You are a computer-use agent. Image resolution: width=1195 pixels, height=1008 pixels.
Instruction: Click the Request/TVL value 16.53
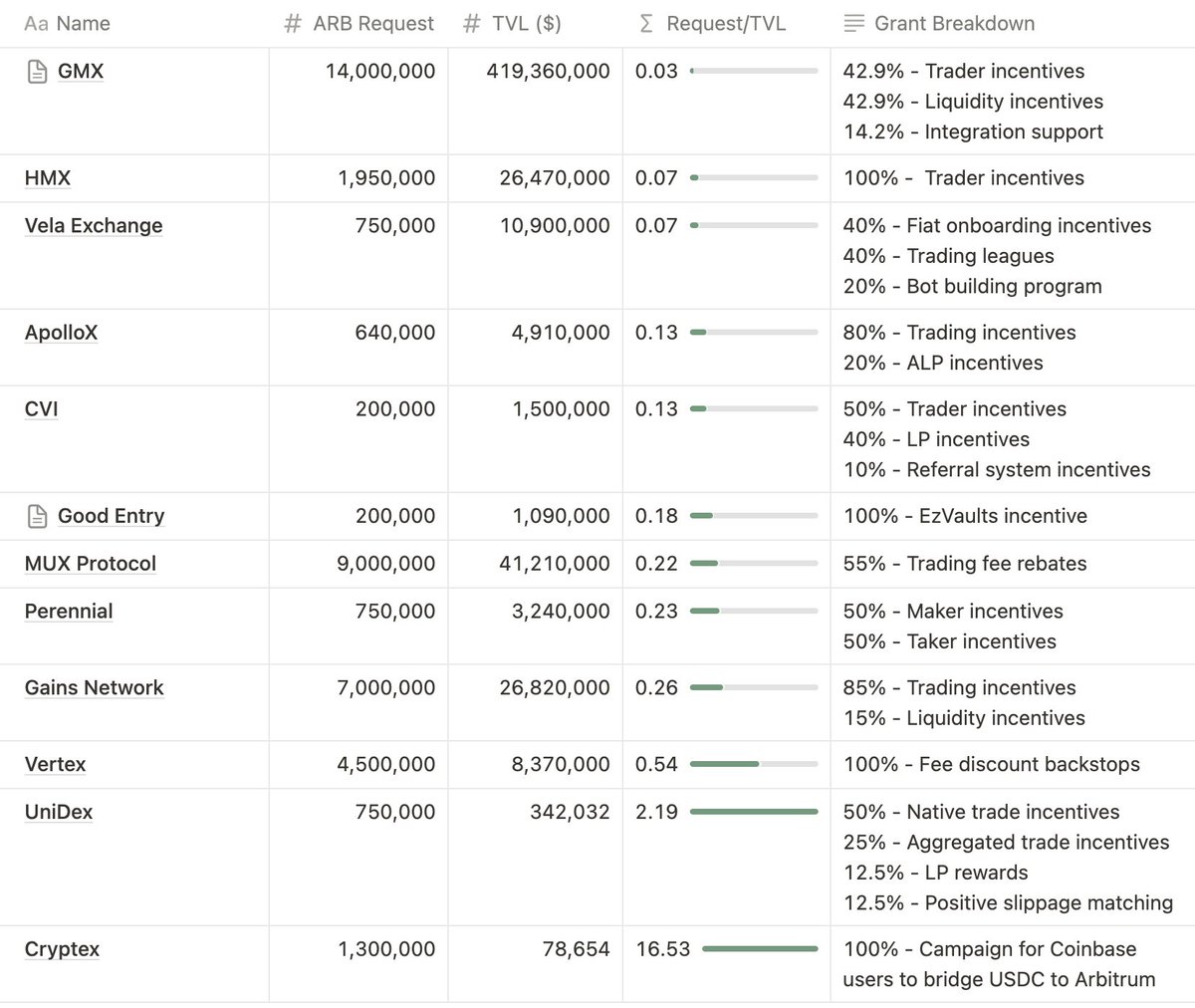pyautogui.click(x=663, y=950)
